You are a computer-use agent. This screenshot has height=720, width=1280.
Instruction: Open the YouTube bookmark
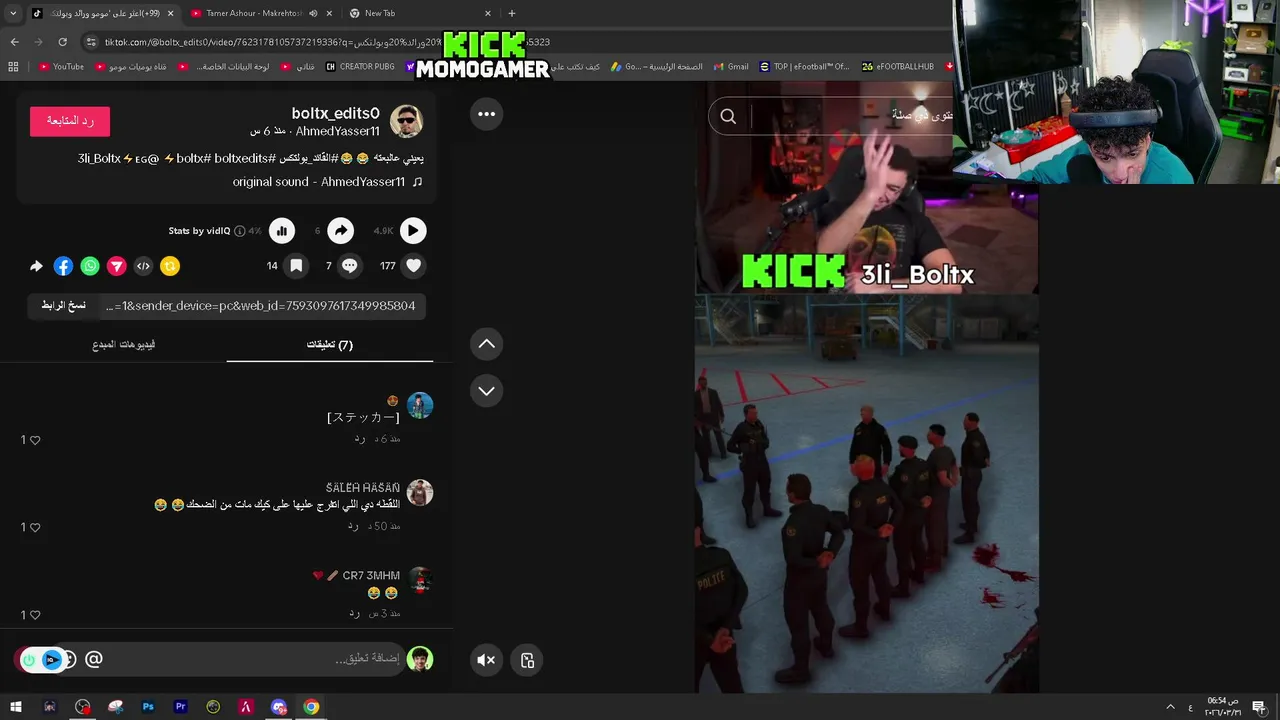tap(61, 67)
